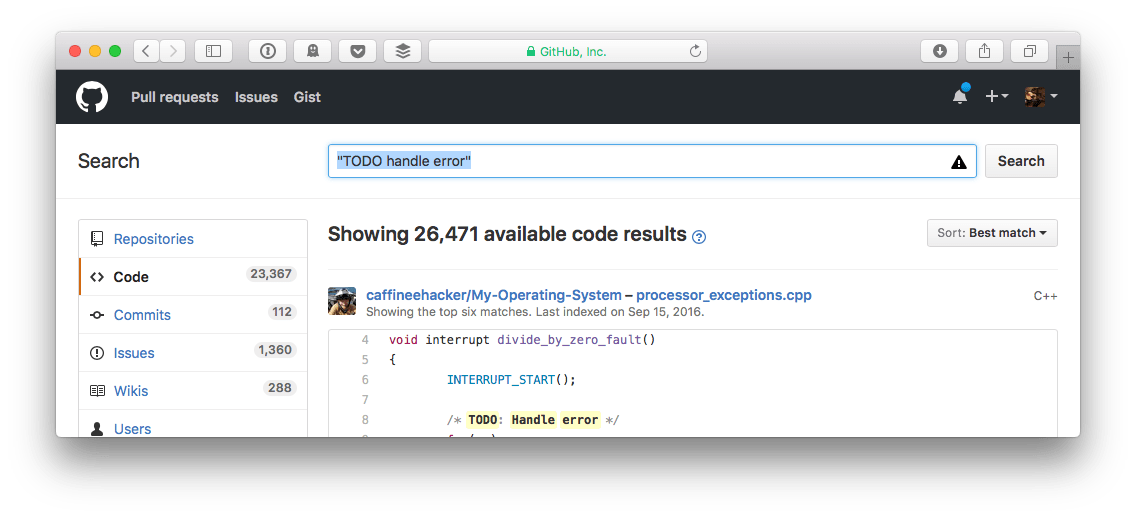This screenshot has width=1136, height=517.
Task: Click INTERRUPT_START() code text
Action: (511, 379)
